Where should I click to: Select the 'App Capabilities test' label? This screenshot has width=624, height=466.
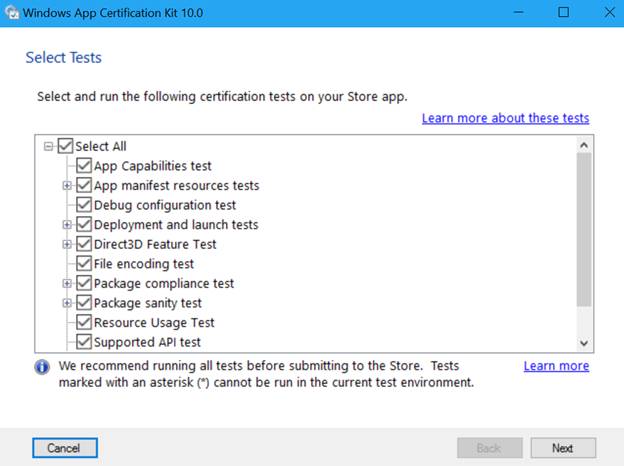[152, 166]
